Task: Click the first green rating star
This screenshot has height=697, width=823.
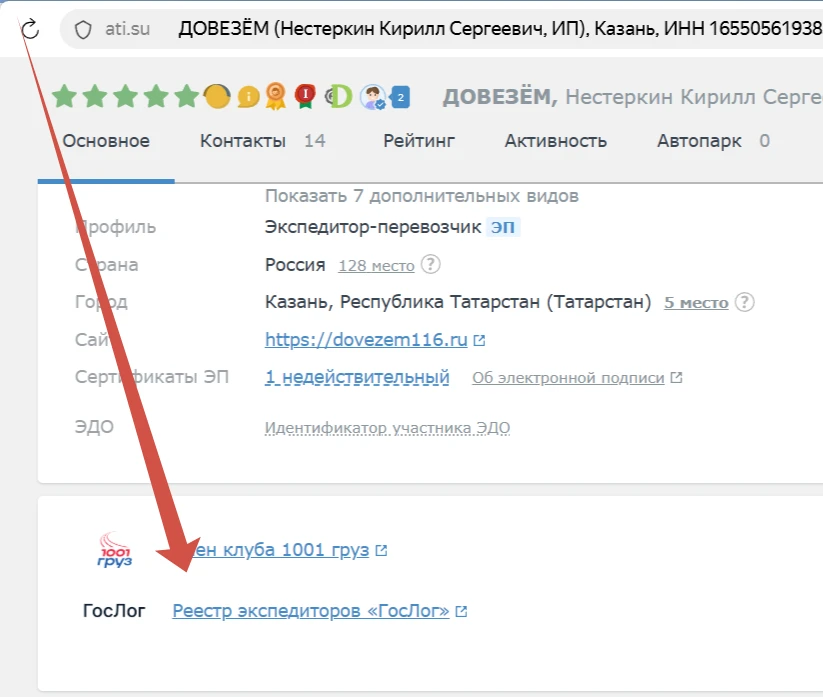Action: click(65, 97)
